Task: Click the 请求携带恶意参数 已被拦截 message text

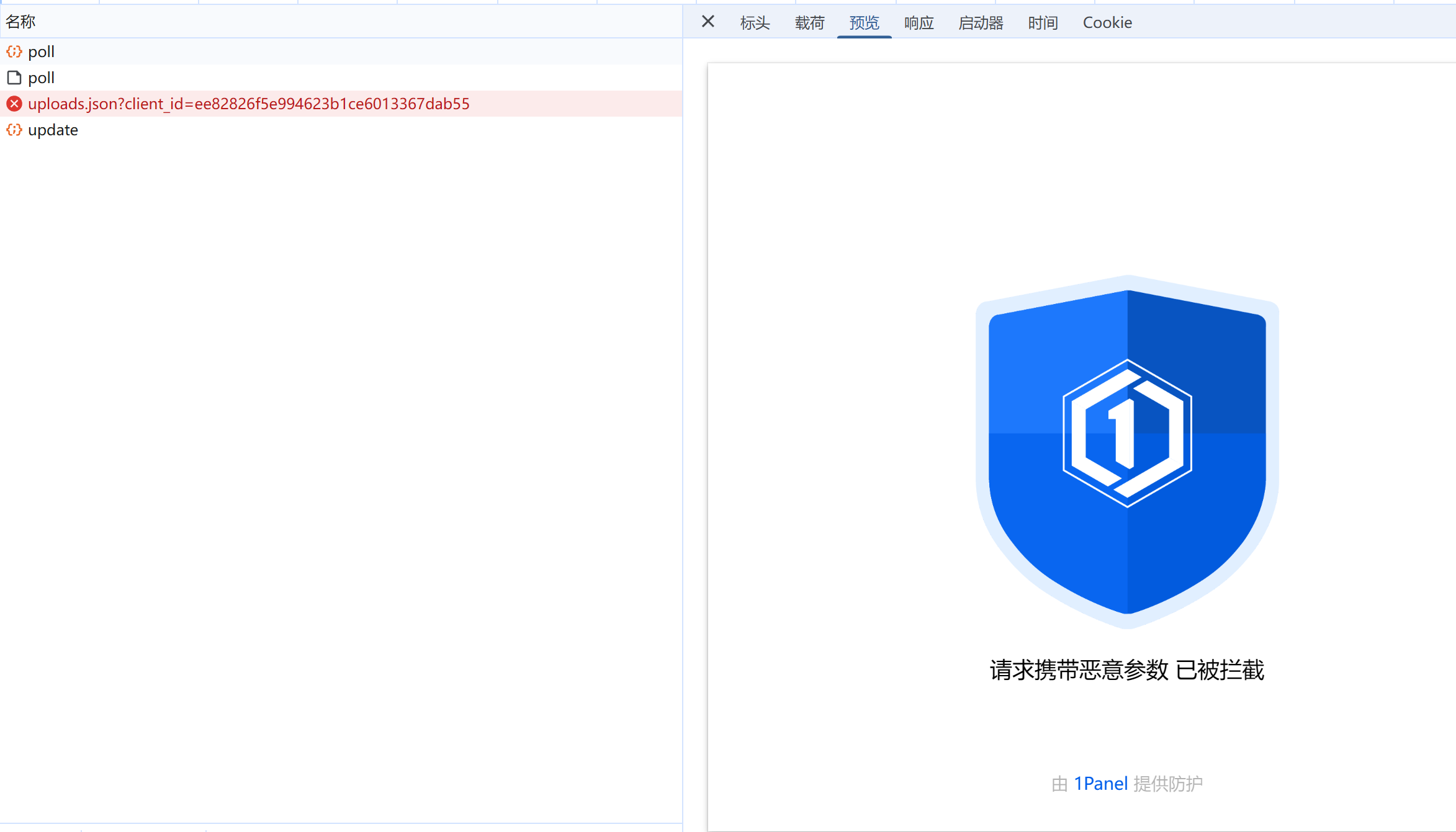Action: 1126,670
